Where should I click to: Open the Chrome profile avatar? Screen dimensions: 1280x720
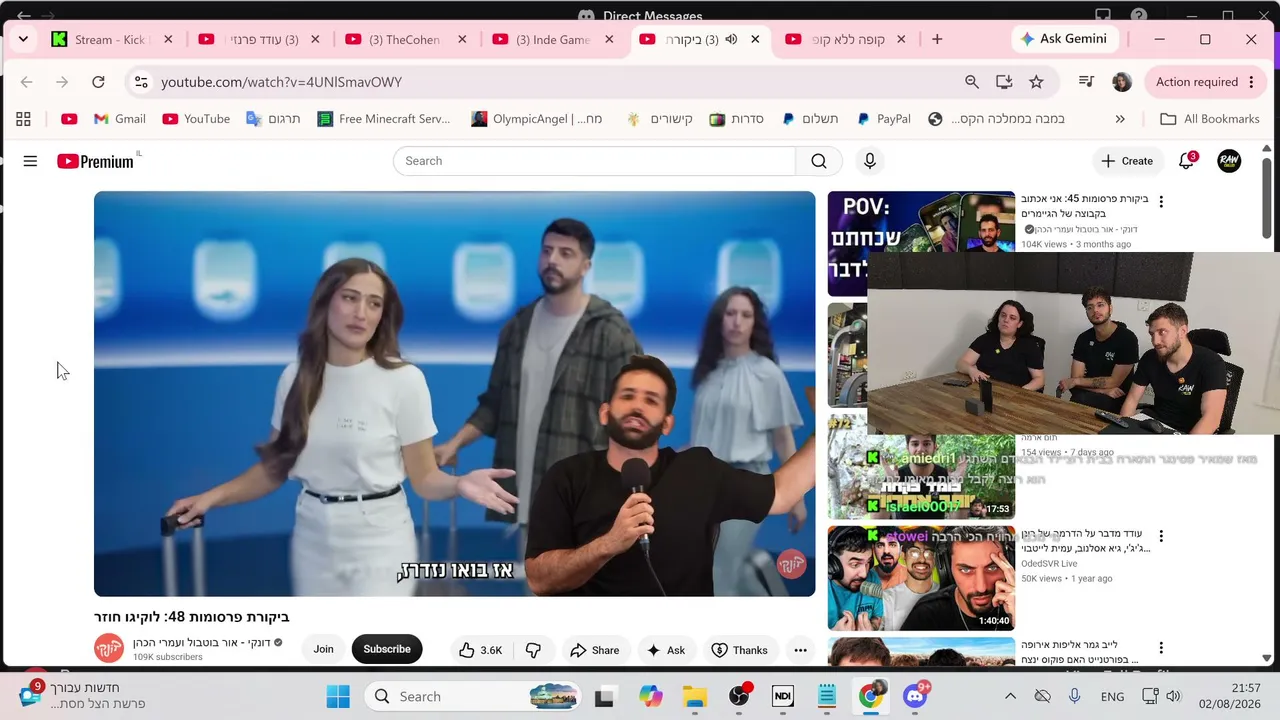(x=1122, y=82)
